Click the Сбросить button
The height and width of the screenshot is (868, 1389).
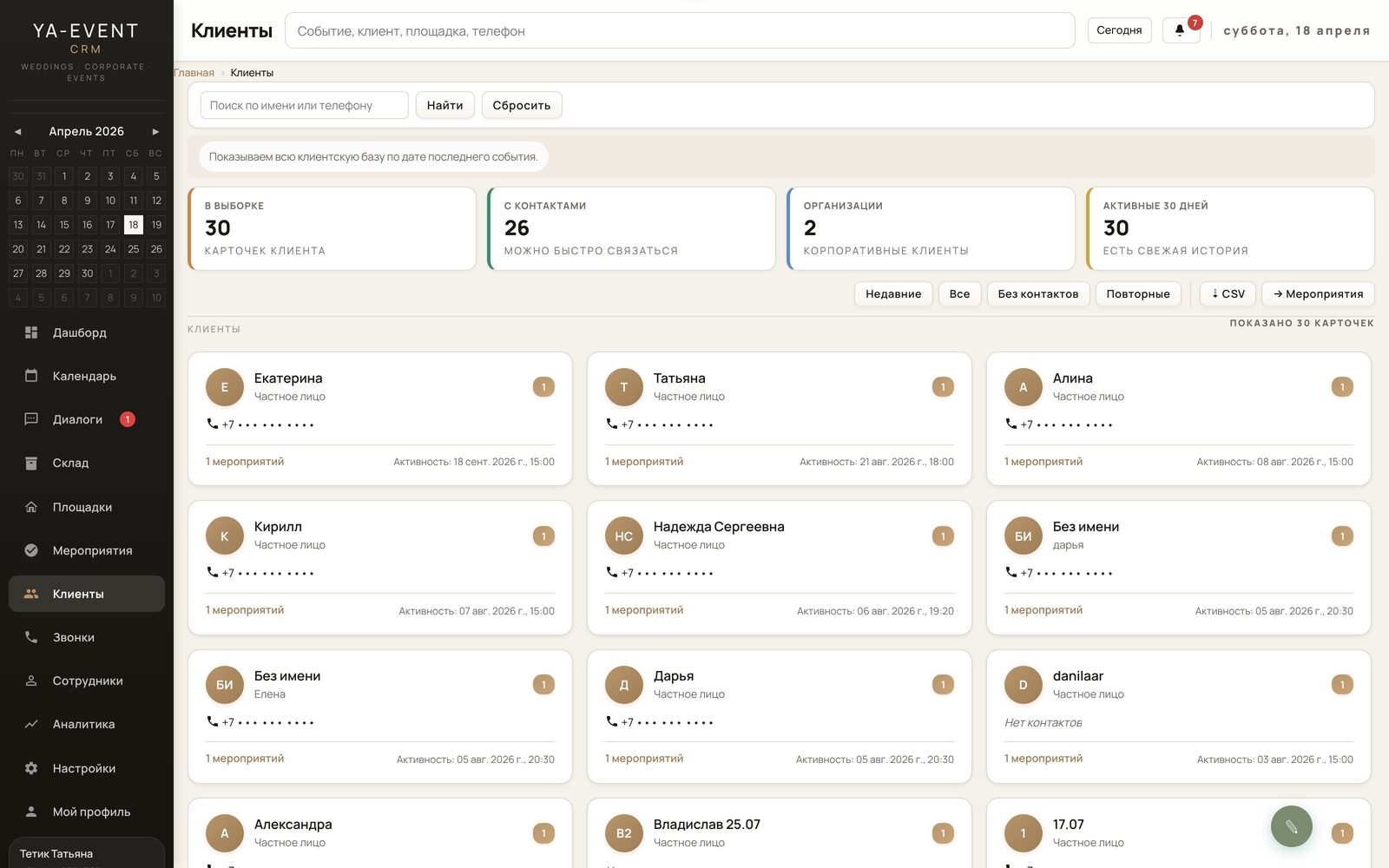pyautogui.click(x=522, y=105)
